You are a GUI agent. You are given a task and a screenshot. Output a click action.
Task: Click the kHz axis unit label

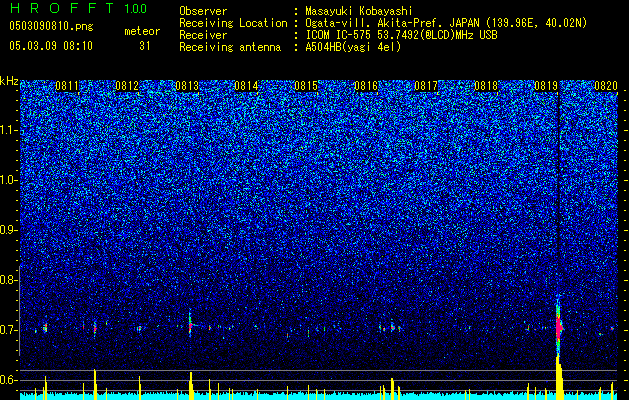pyautogui.click(x=9, y=81)
